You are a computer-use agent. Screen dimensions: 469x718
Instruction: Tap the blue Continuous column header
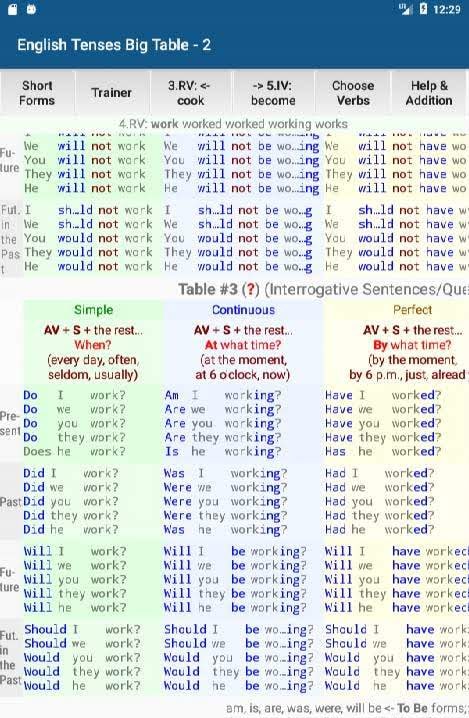tap(243, 310)
